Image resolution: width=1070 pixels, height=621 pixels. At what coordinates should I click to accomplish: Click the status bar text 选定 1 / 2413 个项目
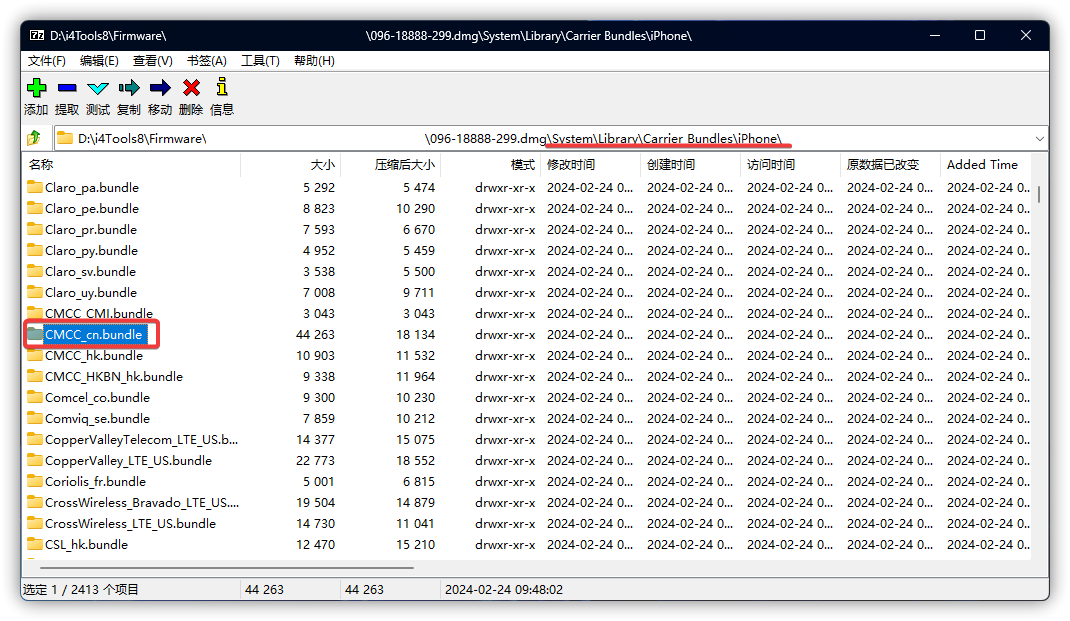pyautogui.click(x=81, y=589)
